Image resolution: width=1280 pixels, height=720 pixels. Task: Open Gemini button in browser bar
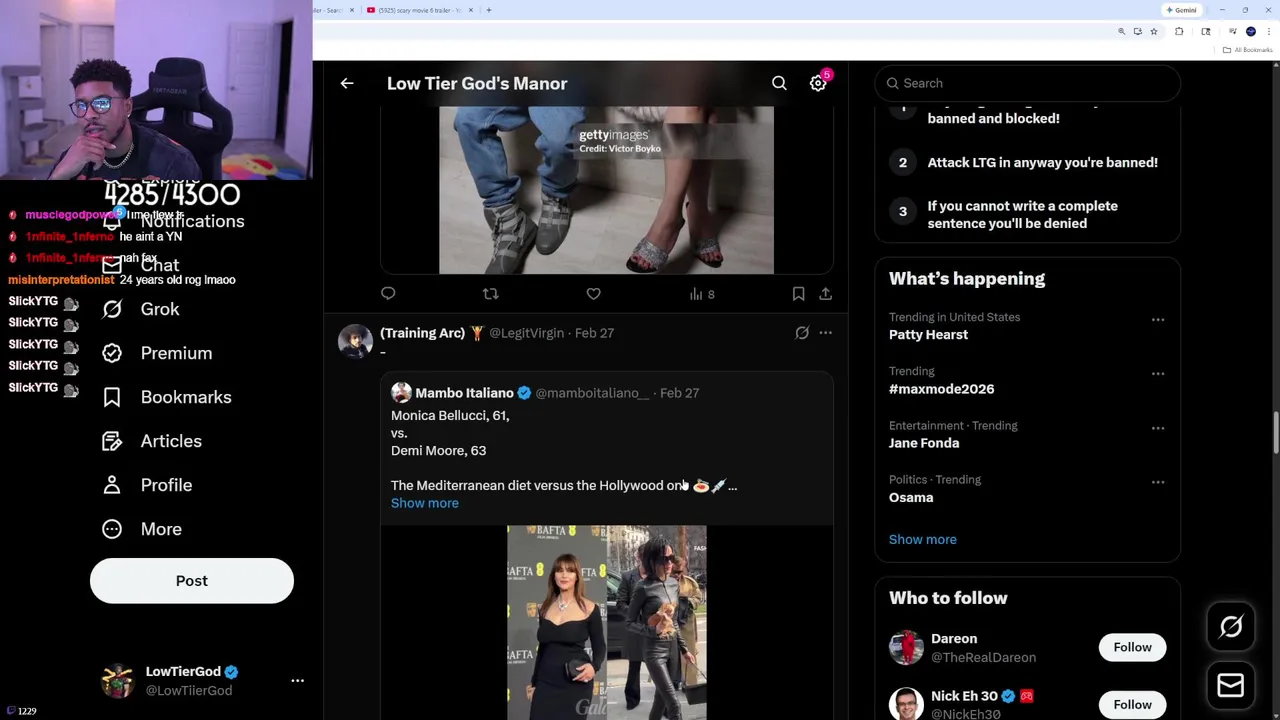[x=1181, y=10]
